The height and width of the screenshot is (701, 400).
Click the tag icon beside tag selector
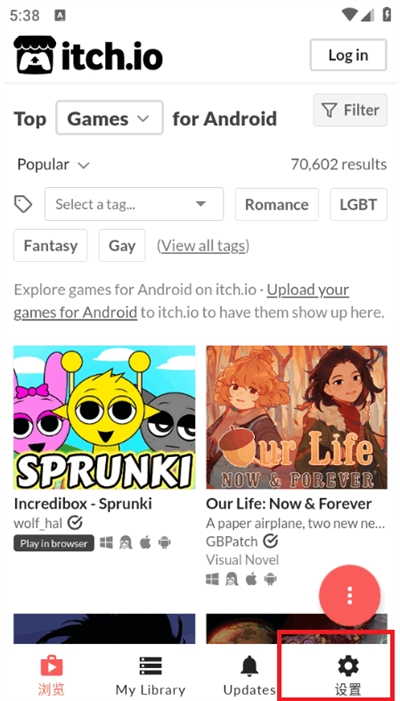[23, 204]
